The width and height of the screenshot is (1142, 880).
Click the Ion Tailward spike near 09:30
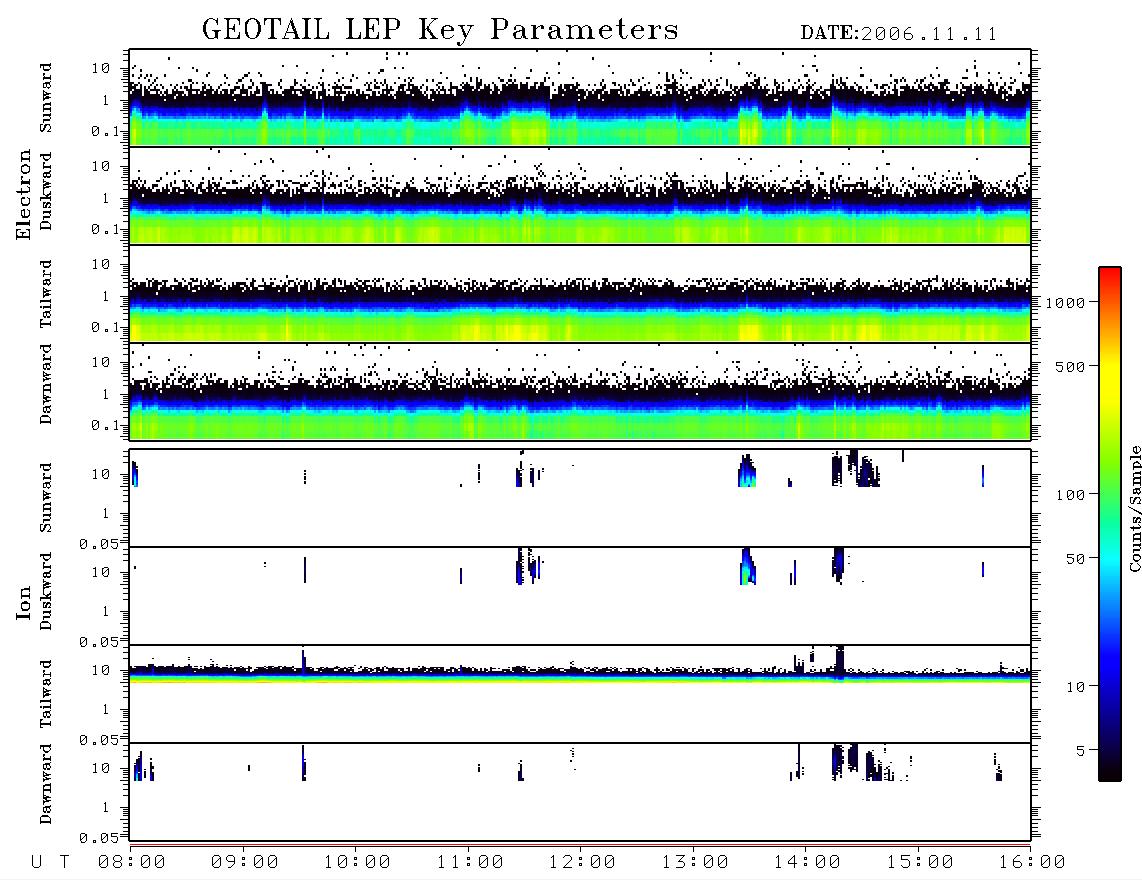coord(304,661)
